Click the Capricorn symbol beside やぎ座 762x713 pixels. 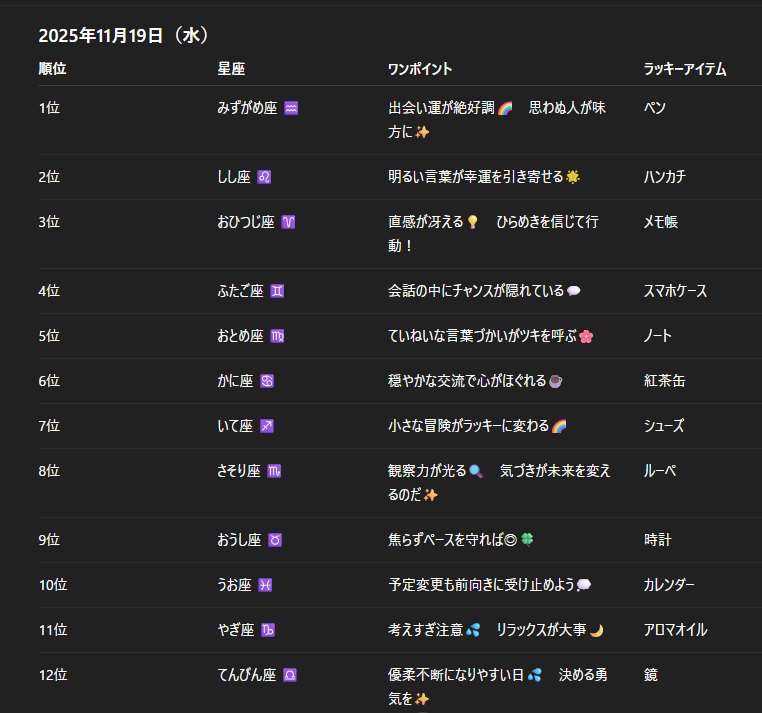coord(267,630)
